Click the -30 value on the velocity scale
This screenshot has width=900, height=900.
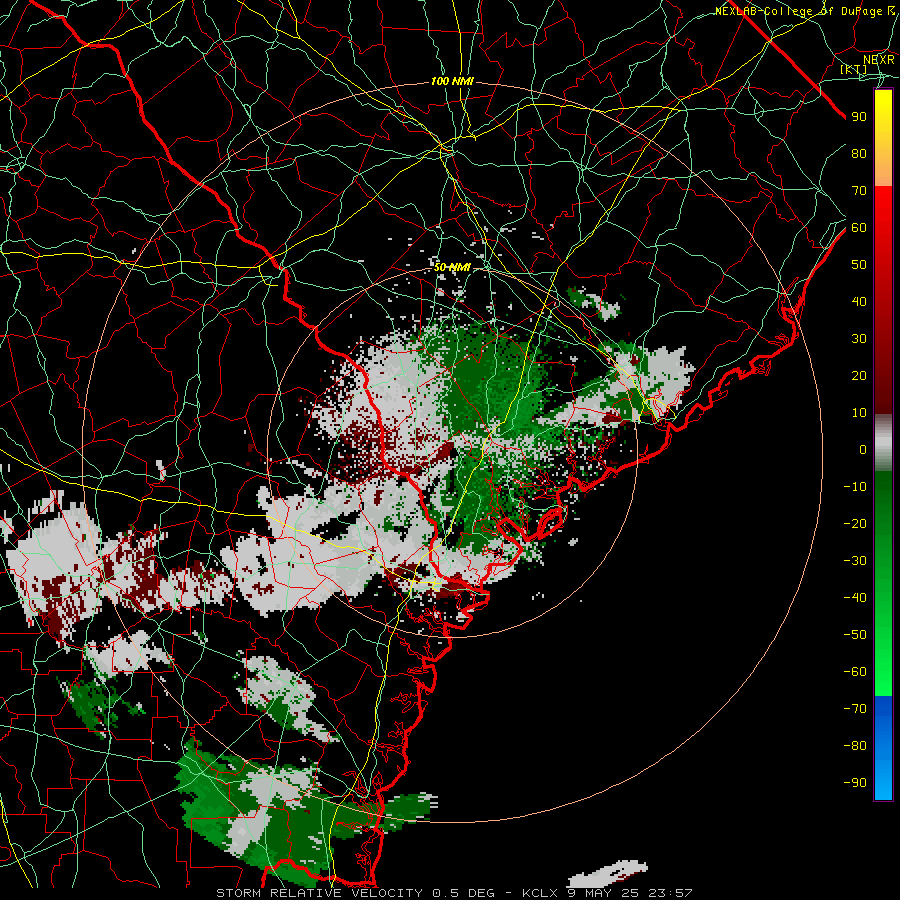855,560
